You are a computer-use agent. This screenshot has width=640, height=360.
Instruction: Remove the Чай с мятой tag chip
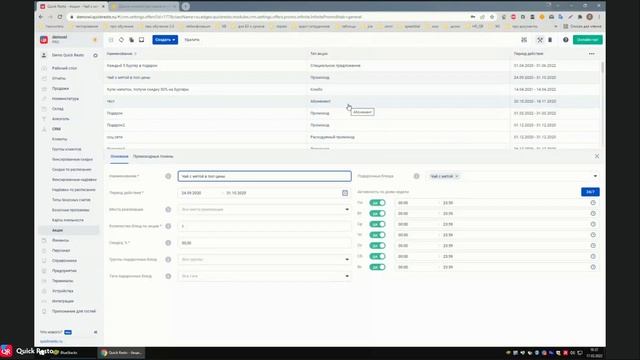457,176
